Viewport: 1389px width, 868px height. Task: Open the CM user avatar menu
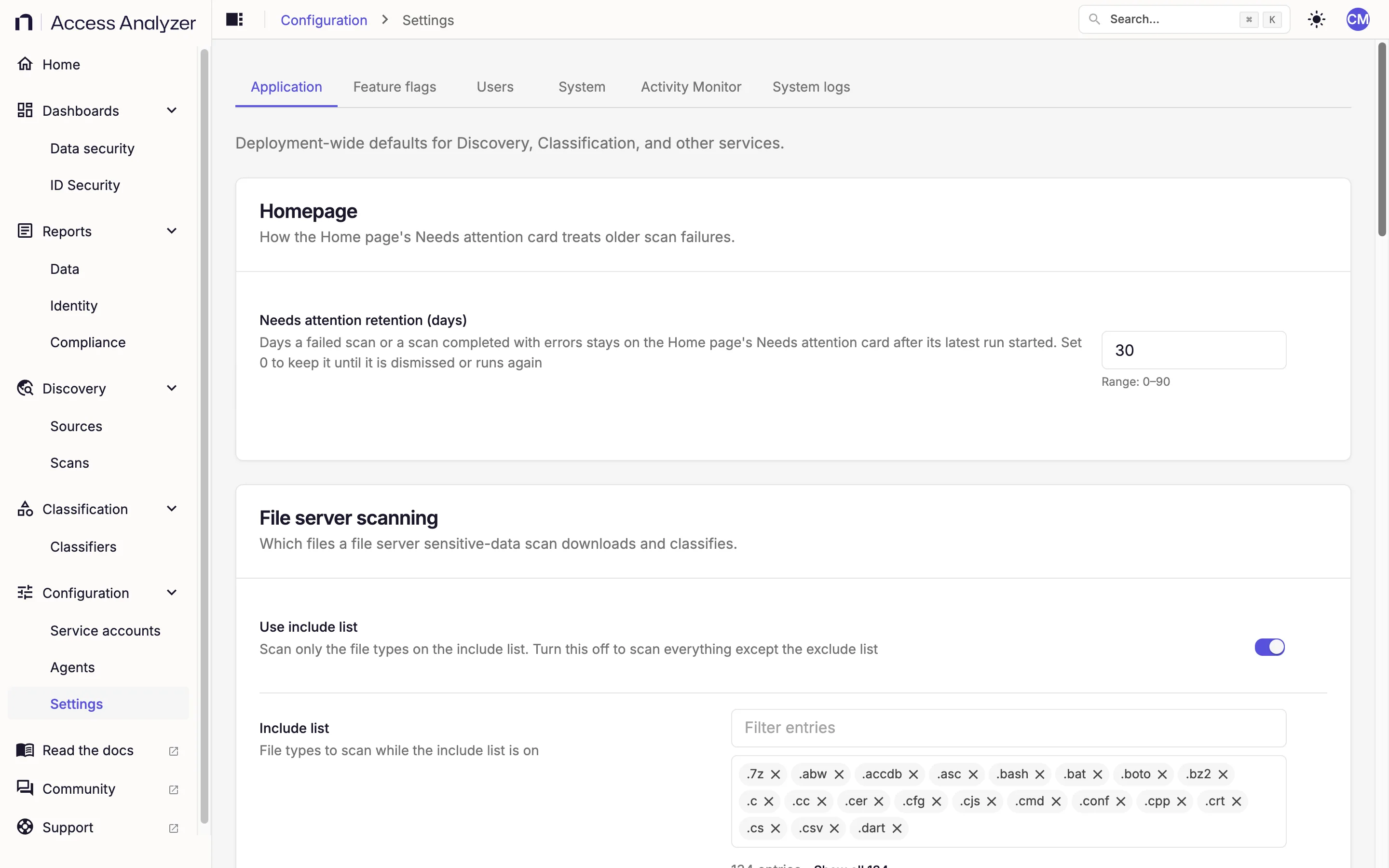[x=1358, y=19]
